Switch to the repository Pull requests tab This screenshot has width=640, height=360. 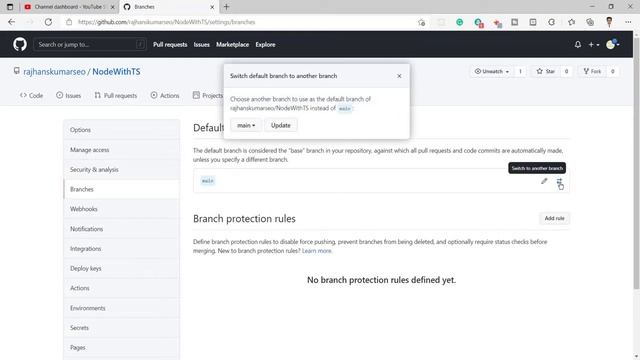(116, 95)
